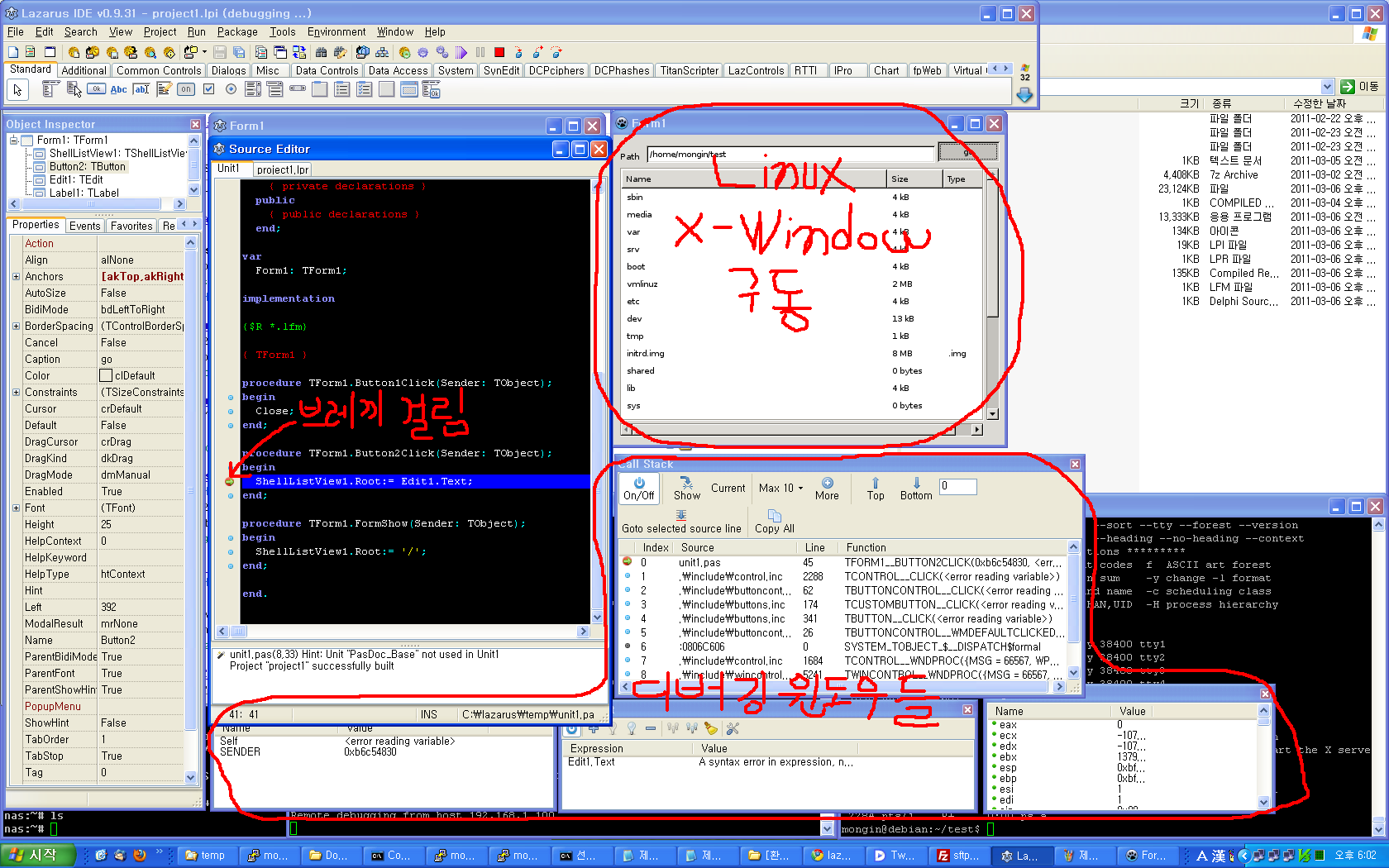
Task: Open the Windows Start button
Action: click(38, 855)
